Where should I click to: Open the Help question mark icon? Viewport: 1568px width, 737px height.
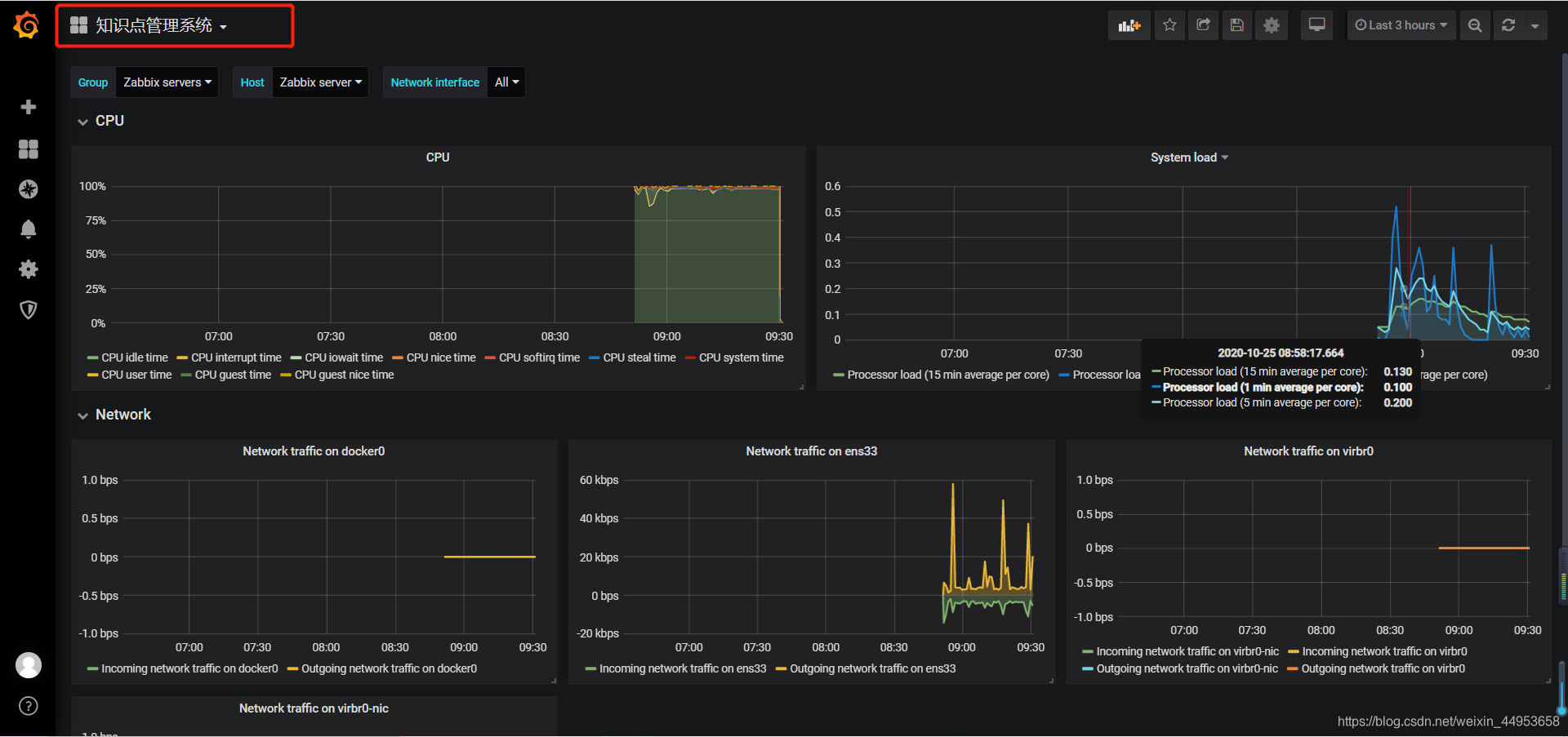[x=29, y=706]
